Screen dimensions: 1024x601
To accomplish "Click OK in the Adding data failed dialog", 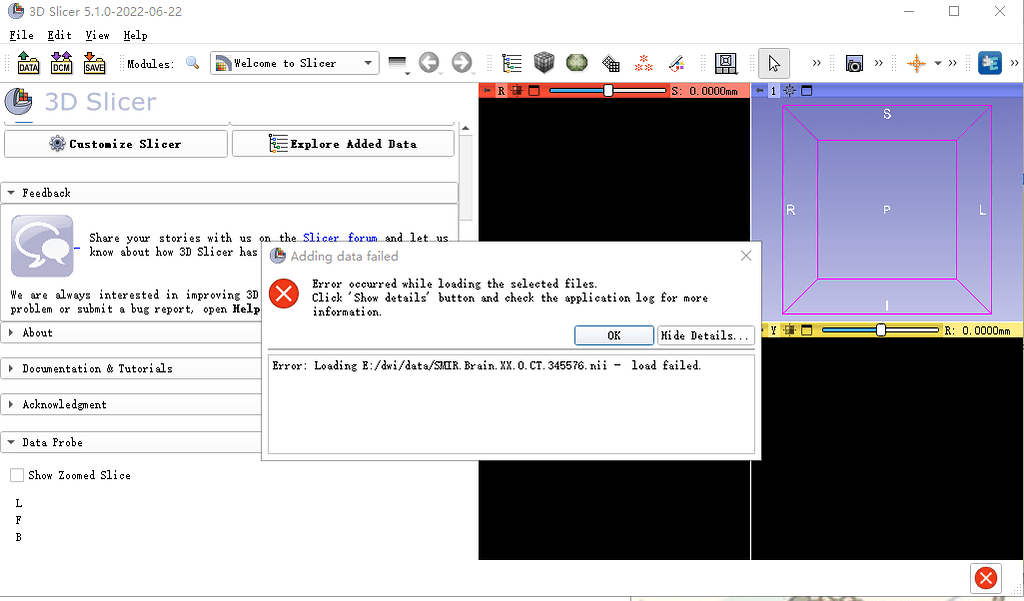I will click(613, 335).
